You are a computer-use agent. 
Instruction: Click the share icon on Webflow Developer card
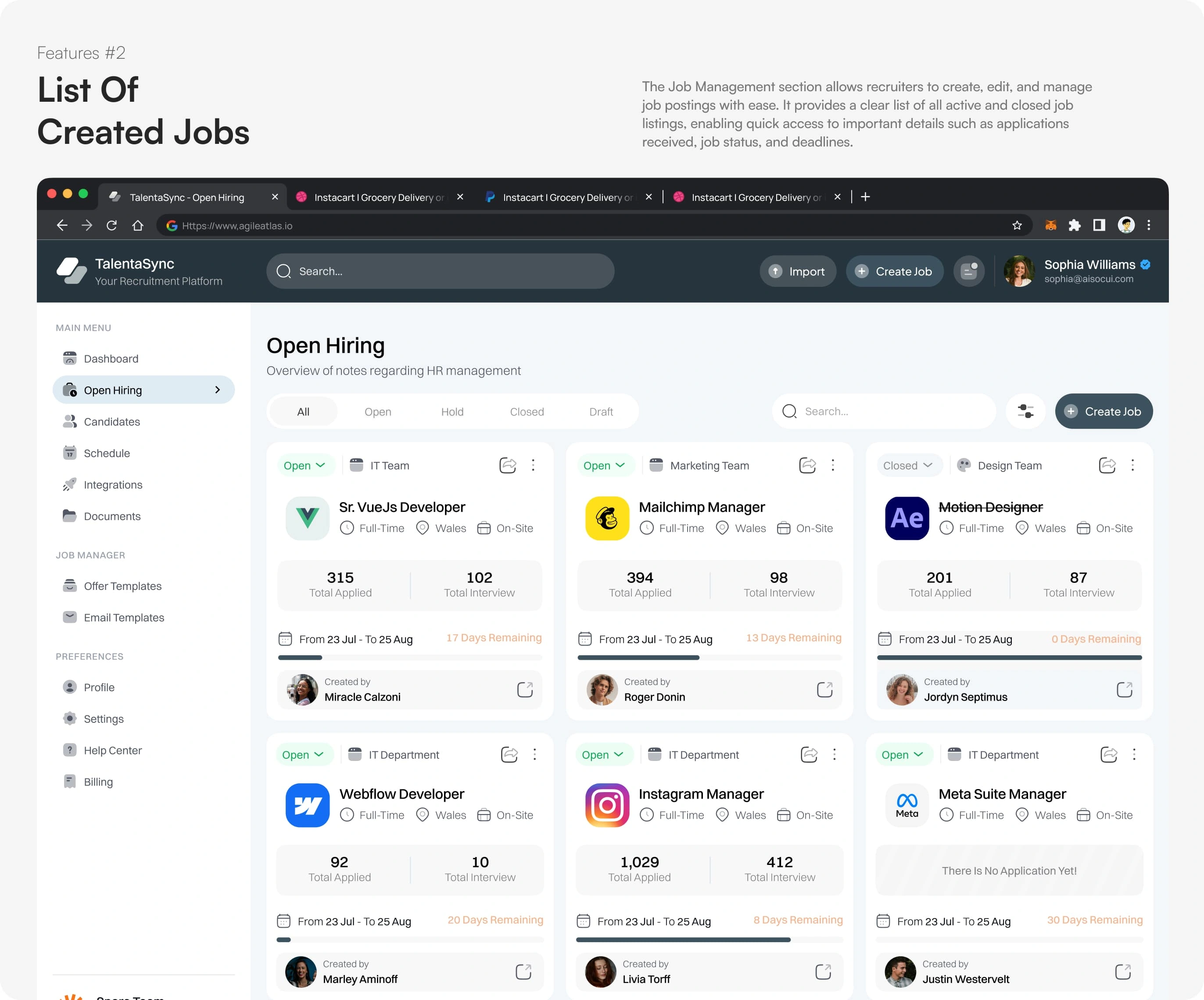pyautogui.click(x=510, y=755)
